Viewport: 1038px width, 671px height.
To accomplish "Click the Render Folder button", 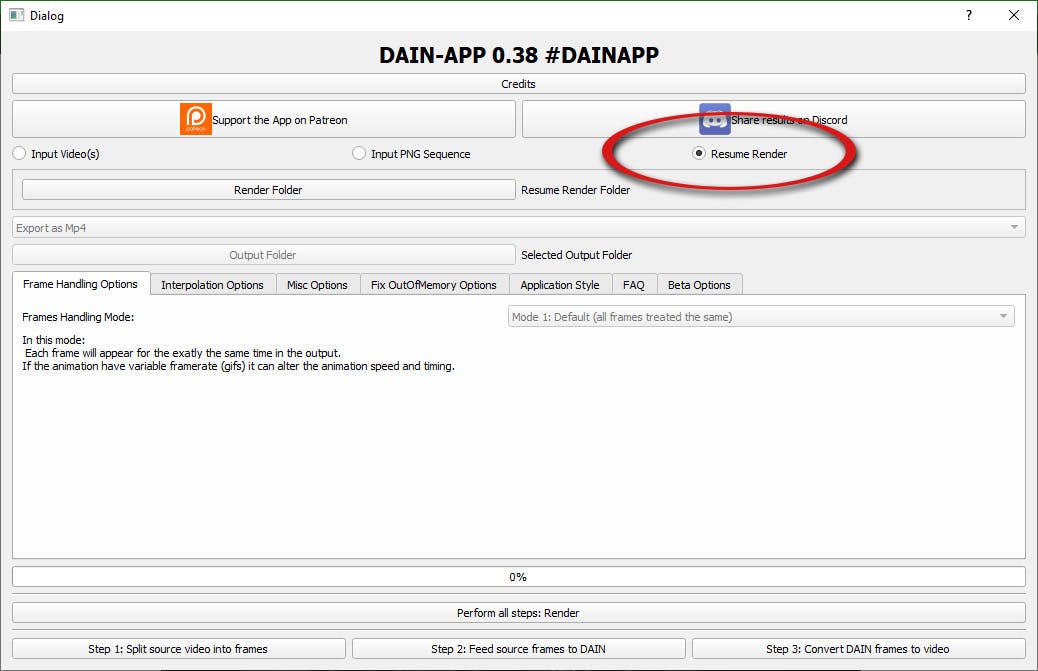I will [x=268, y=190].
